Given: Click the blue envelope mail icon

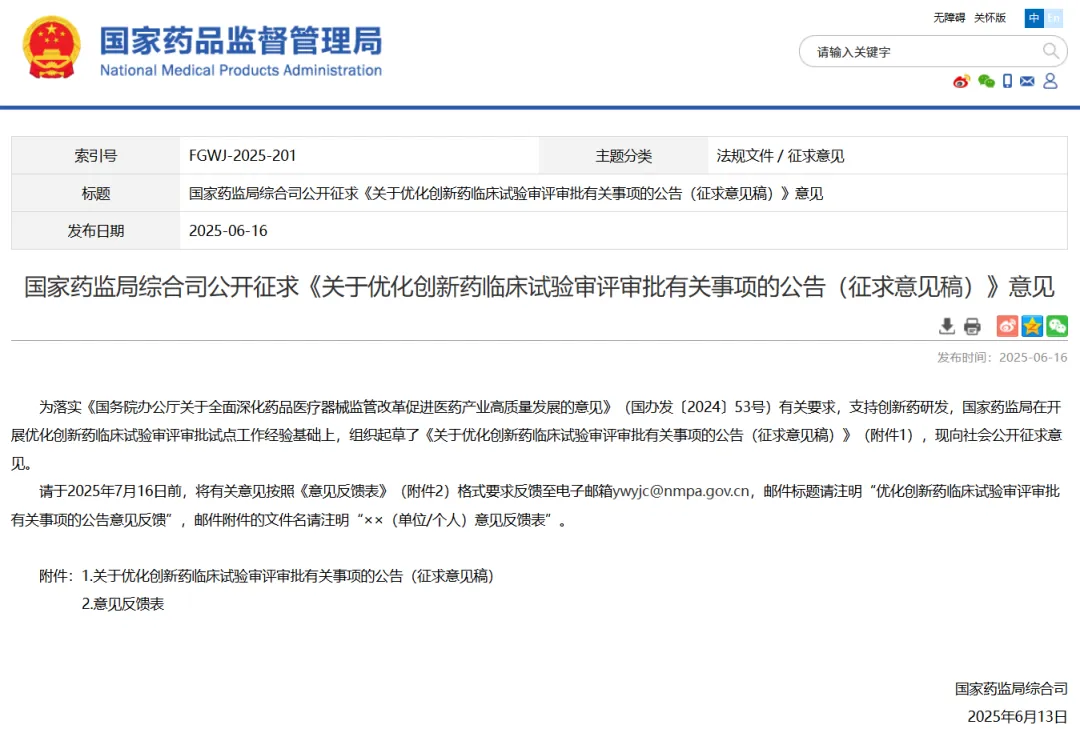Looking at the screenshot, I should point(1027,81).
